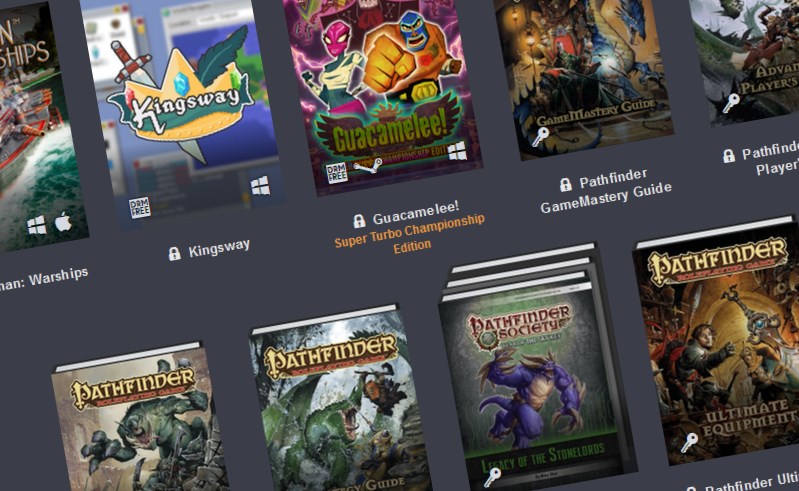Select the Pathfinder bestiary book with green monster
Screen dimensions: 799x491
140,418
